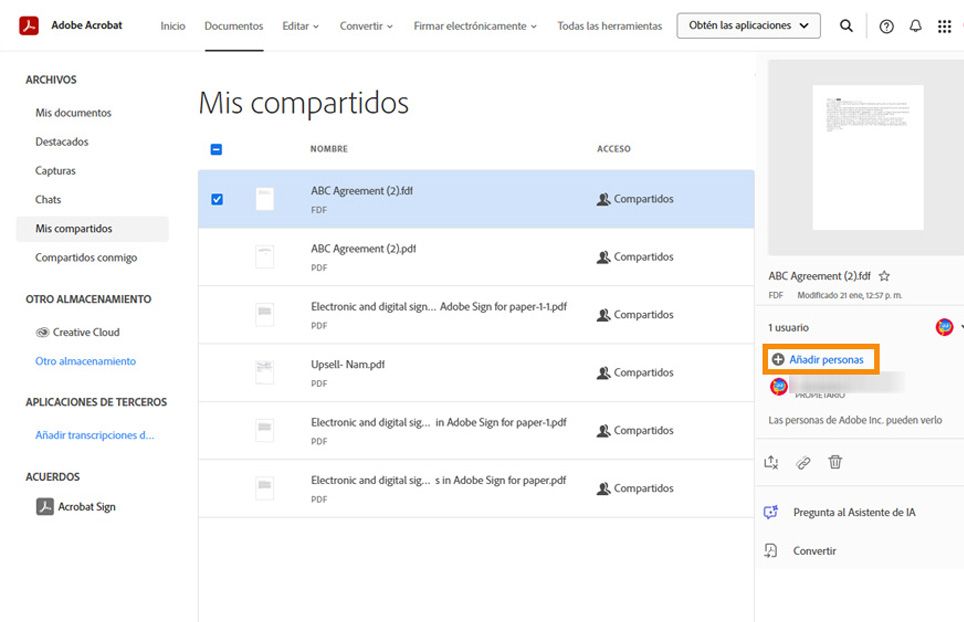Screen dimensions: 964x622
Task: Toggle the select-all checkbox in the list header
Action: [x=217, y=148]
